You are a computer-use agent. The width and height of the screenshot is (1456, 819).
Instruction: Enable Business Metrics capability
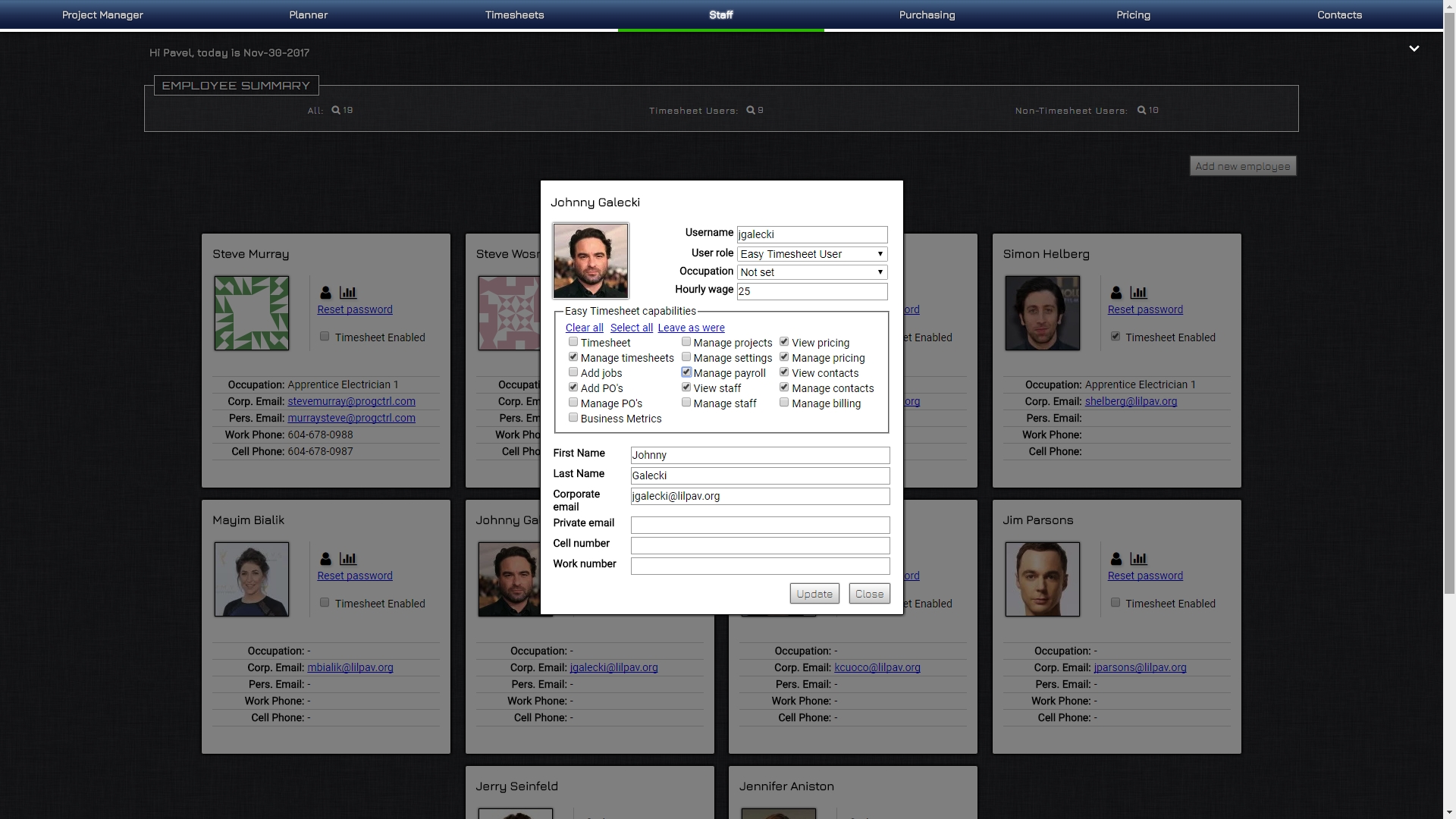(573, 418)
